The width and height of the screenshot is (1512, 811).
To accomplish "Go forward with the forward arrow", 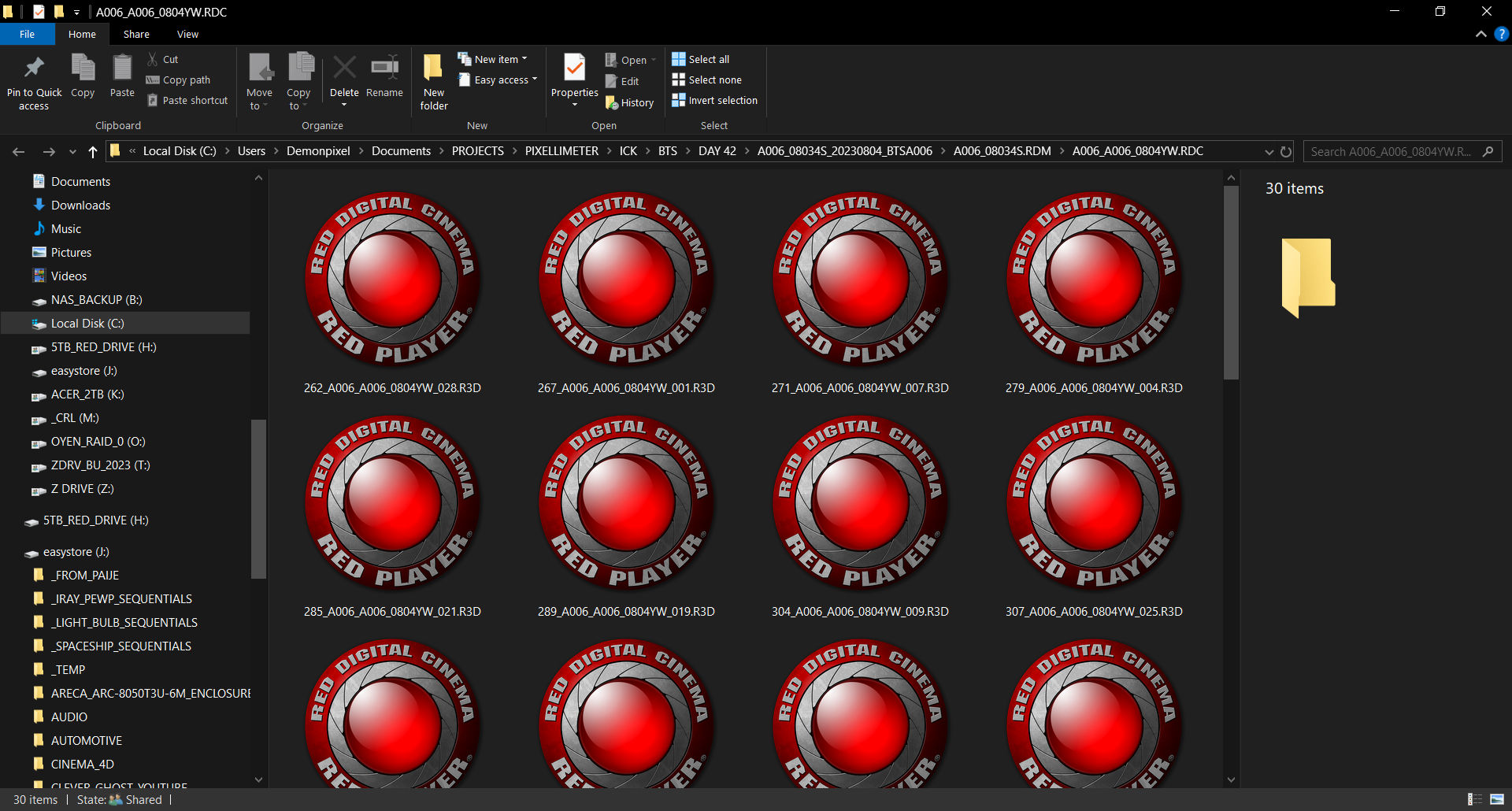I will [49, 151].
